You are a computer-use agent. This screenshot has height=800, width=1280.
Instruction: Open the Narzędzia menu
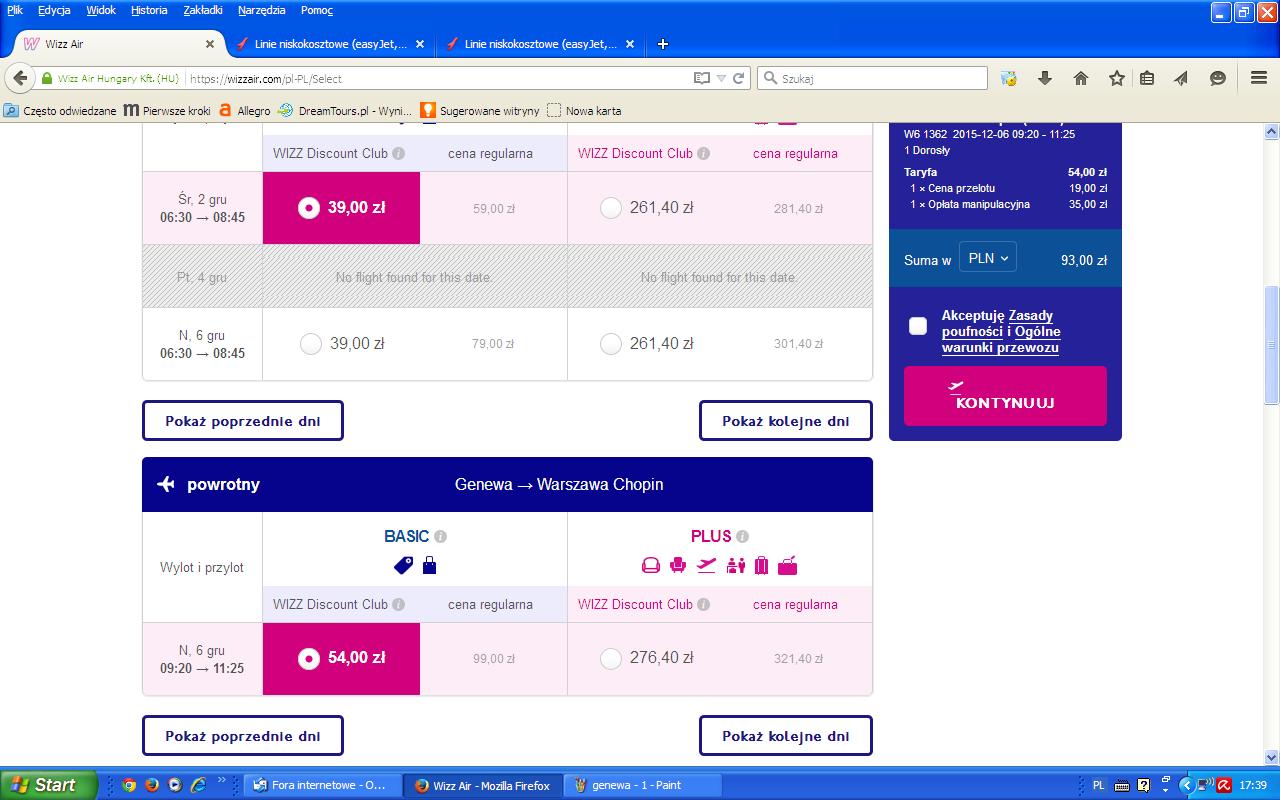click(x=262, y=10)
